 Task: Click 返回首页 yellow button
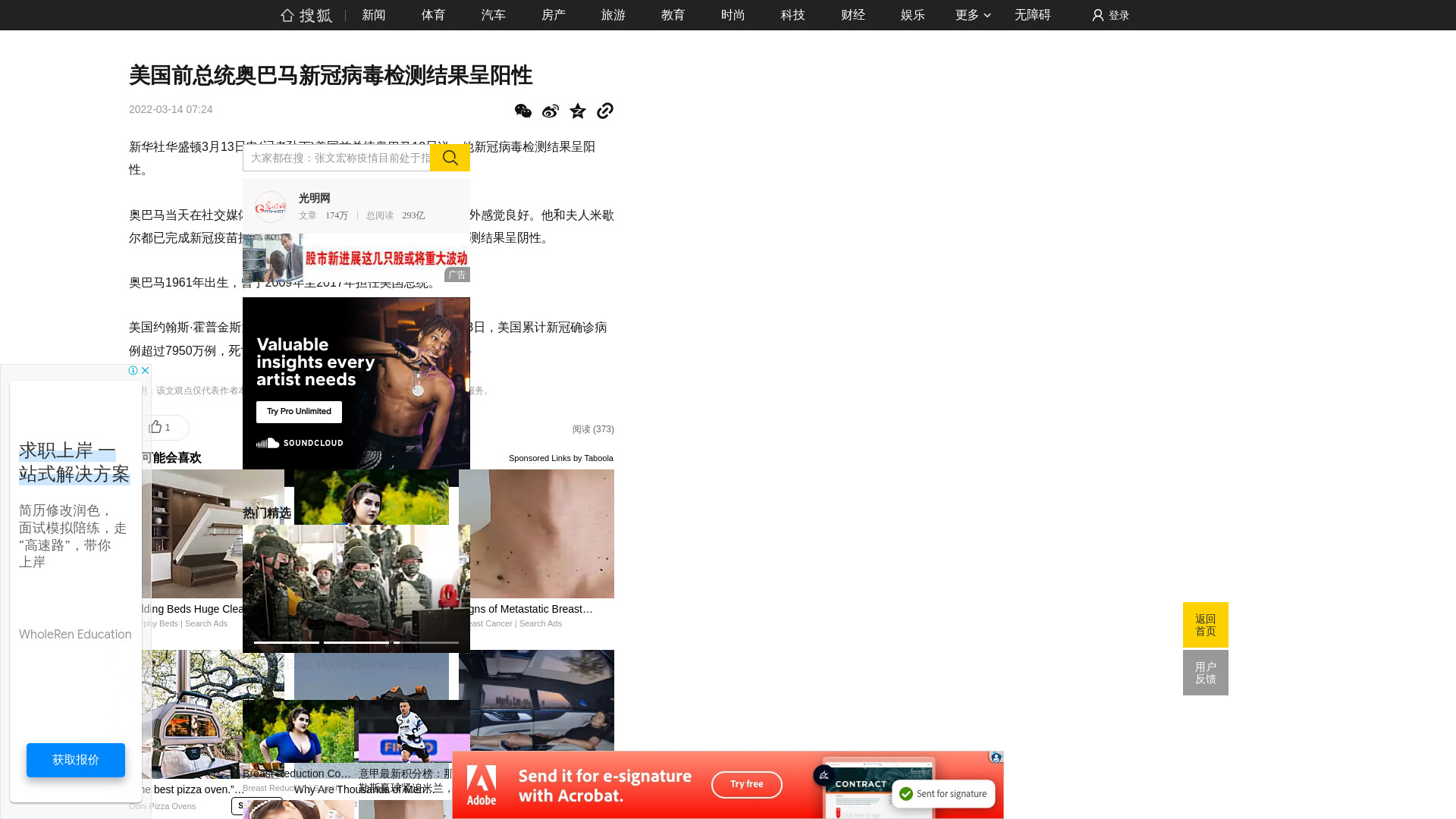[1206, 625]
